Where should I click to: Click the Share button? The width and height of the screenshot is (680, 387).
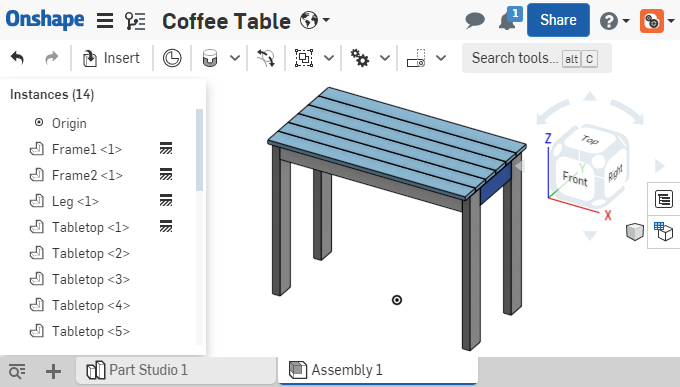558,20
